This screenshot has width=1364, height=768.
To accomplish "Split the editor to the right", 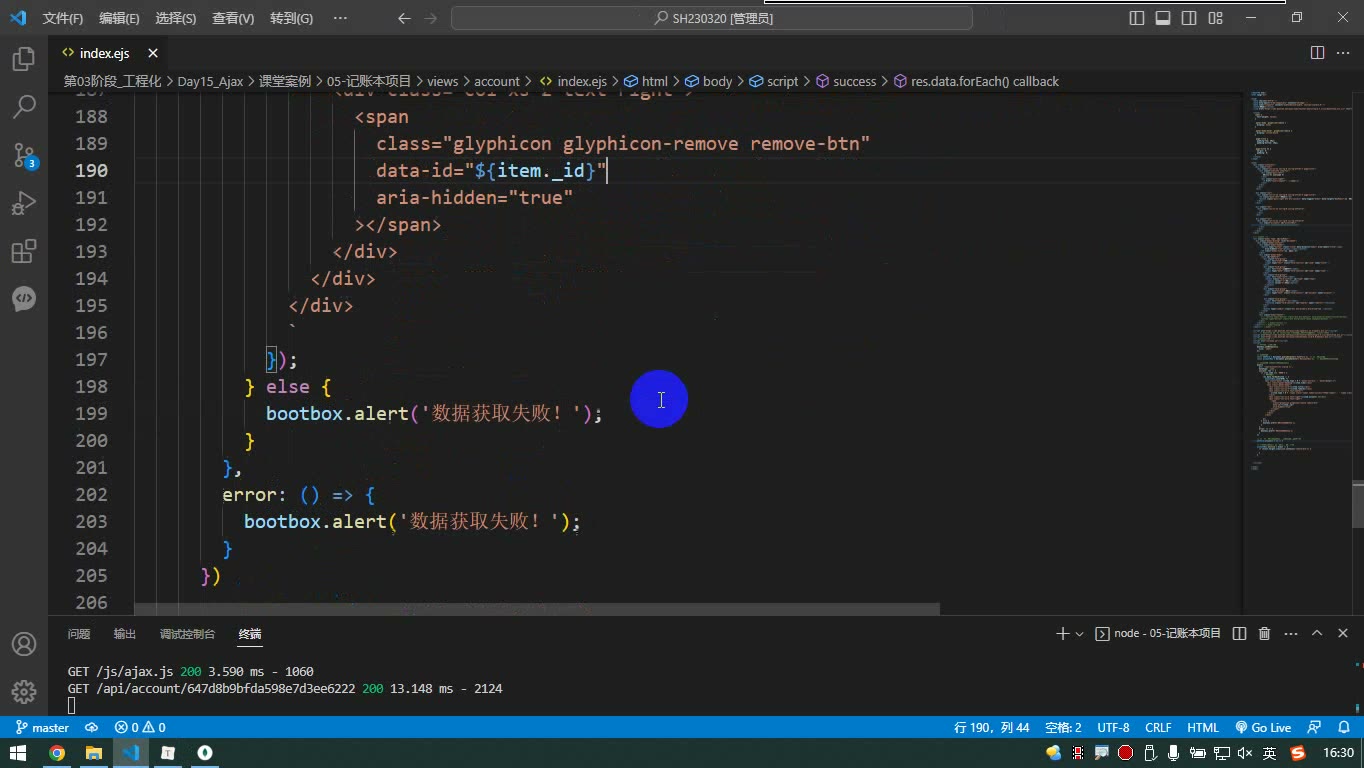I will 1317,53.
